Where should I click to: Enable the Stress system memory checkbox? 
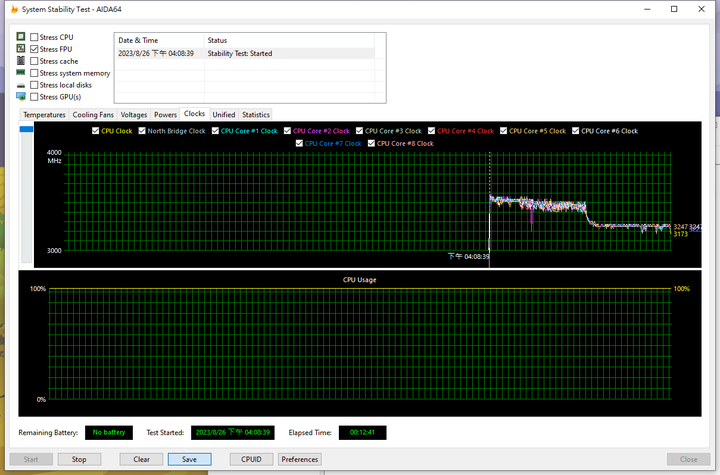pos(34,73)
